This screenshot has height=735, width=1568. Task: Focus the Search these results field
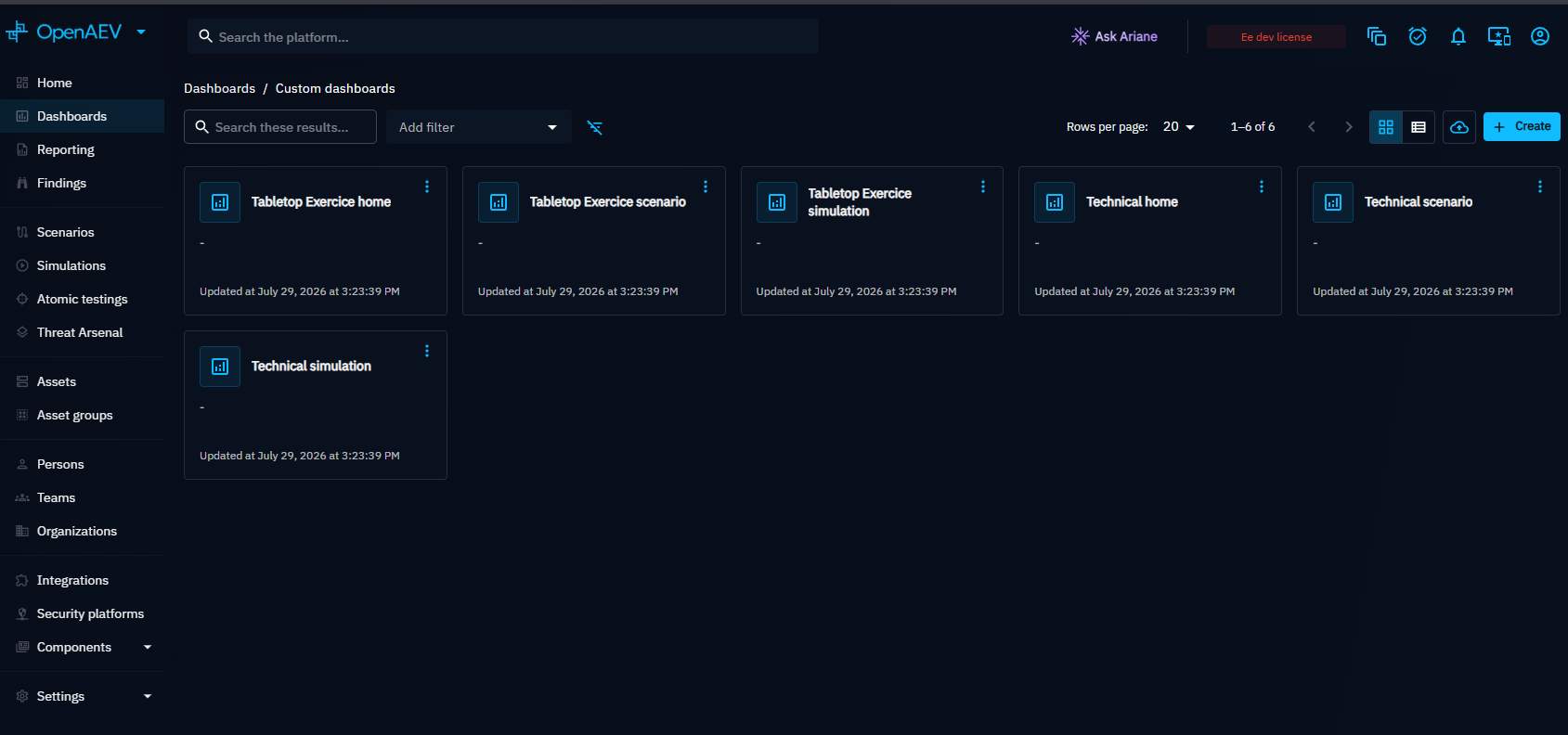[x=280, y=127]
